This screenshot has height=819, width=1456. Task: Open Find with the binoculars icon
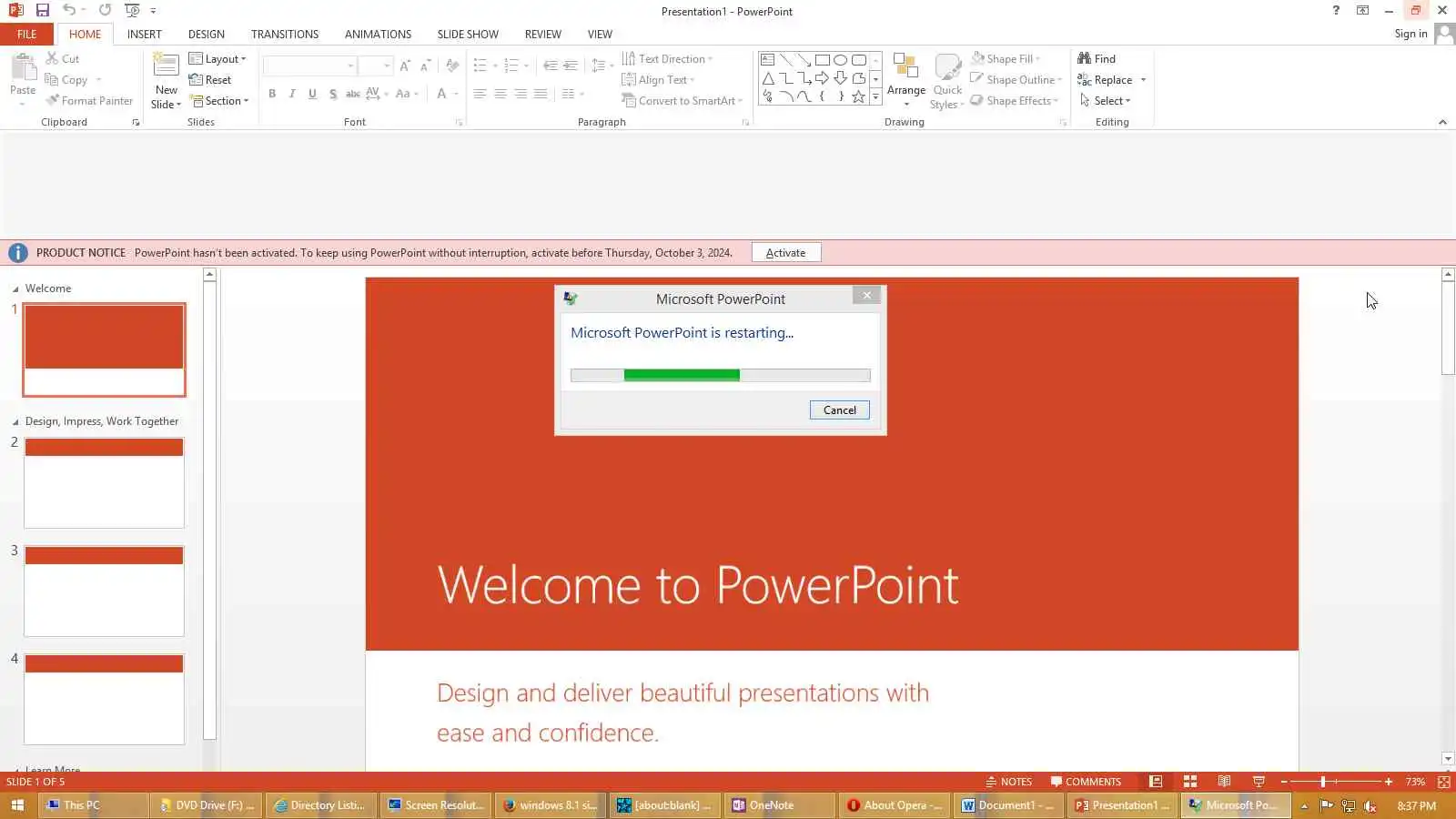pos(1084,58)
